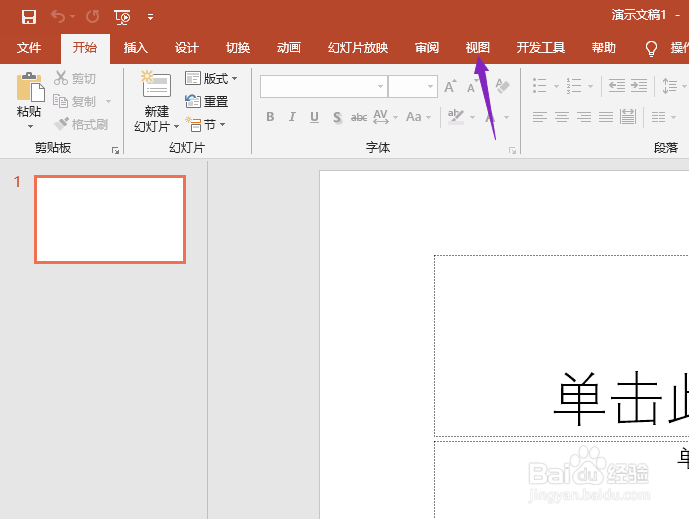The image size is (689, 519).
Task: Click the Redo/Repeat icon
Action: click(x=92, y=17)
